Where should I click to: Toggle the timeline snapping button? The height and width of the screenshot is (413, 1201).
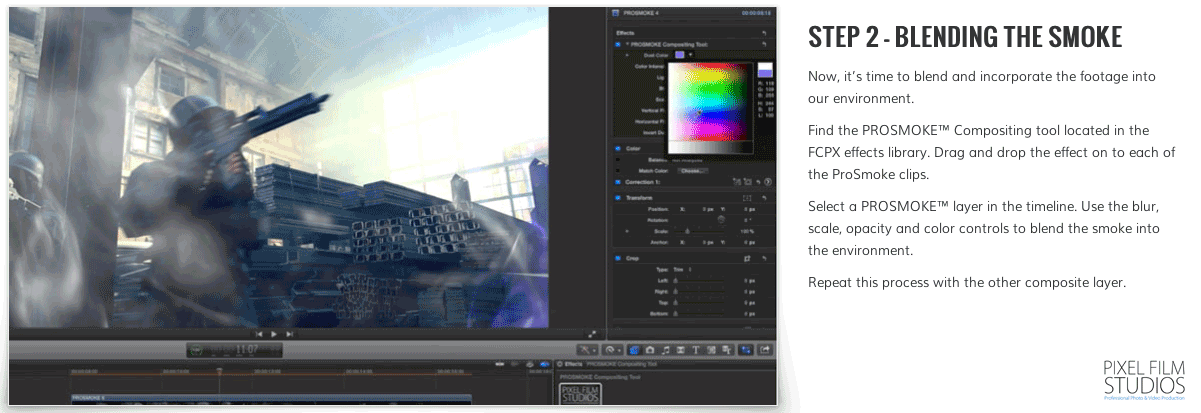tap(545, 363)
